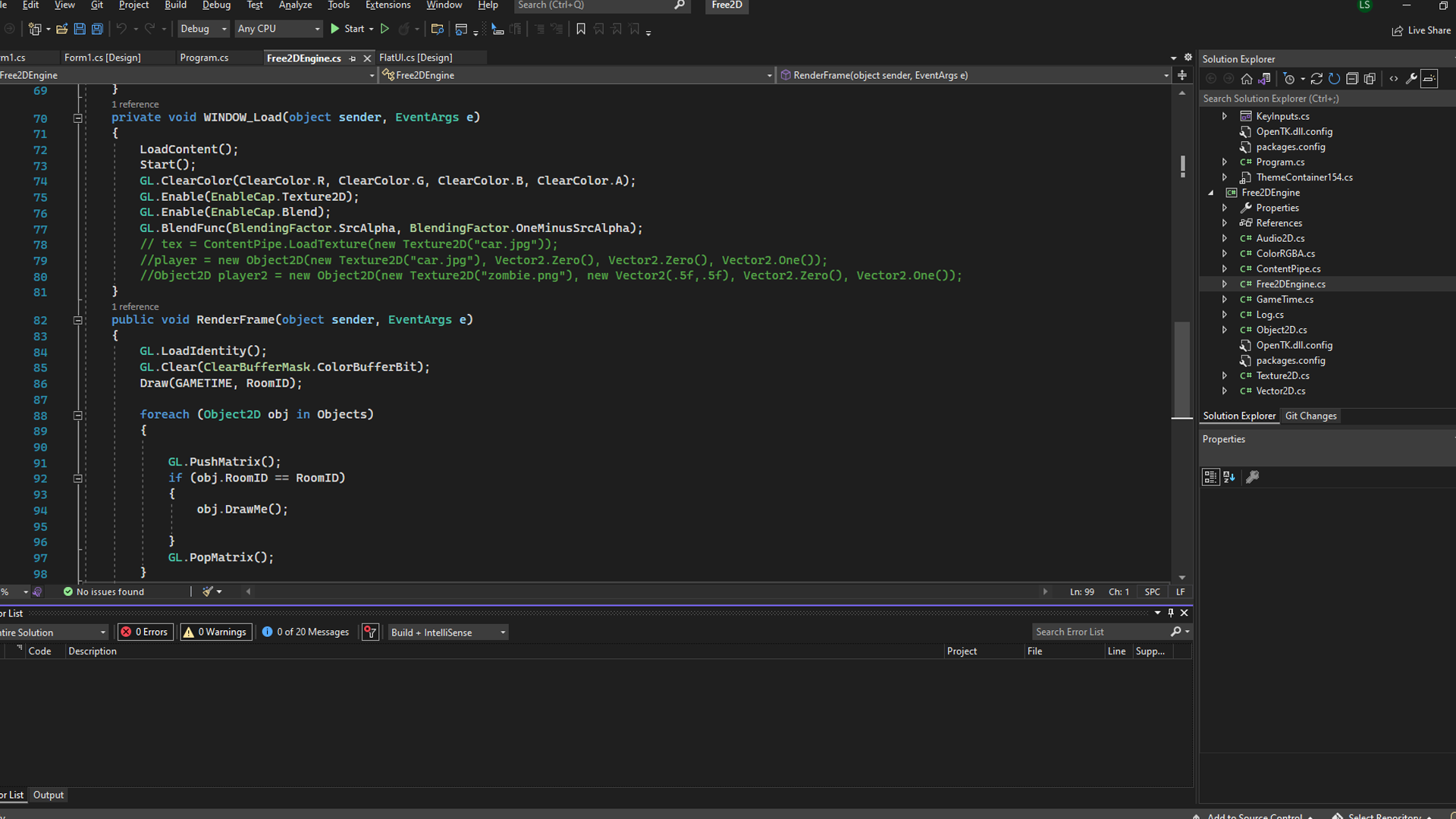Image resolution: width=1456 pixels, height=819 pixels.
Task: Click the Property Pages wrench icon
Action: [x=1253, y=477]
